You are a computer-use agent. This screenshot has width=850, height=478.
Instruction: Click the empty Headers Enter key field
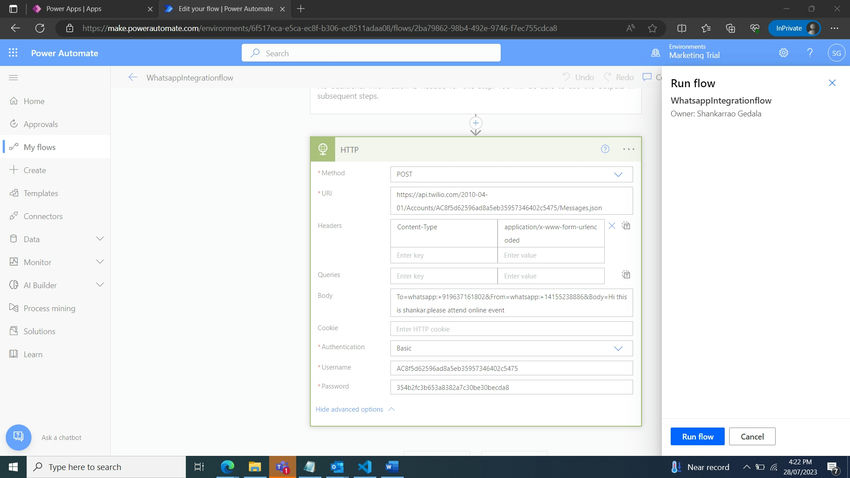tap(443, 255)
